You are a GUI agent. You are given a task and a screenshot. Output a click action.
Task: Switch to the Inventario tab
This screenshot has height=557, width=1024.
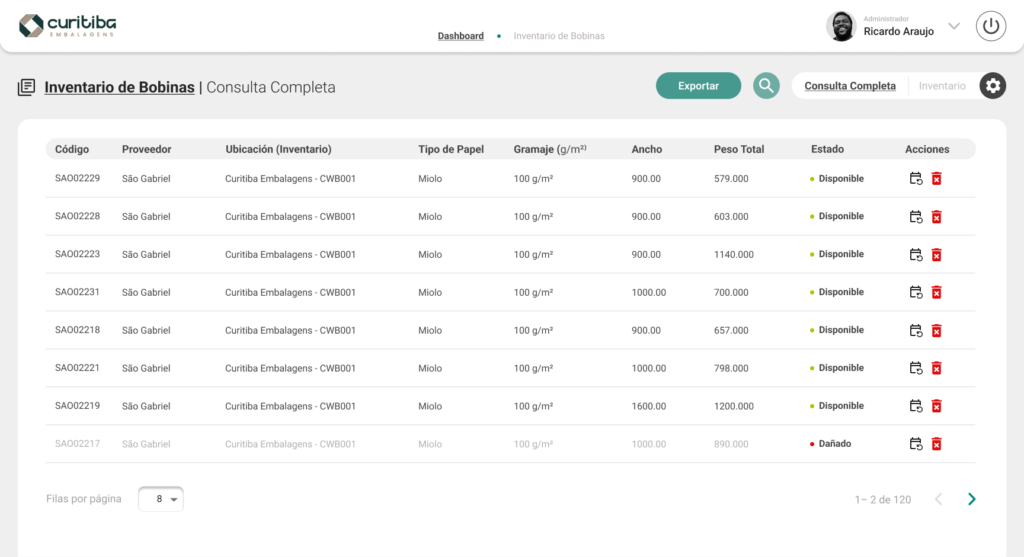[942, 86]
